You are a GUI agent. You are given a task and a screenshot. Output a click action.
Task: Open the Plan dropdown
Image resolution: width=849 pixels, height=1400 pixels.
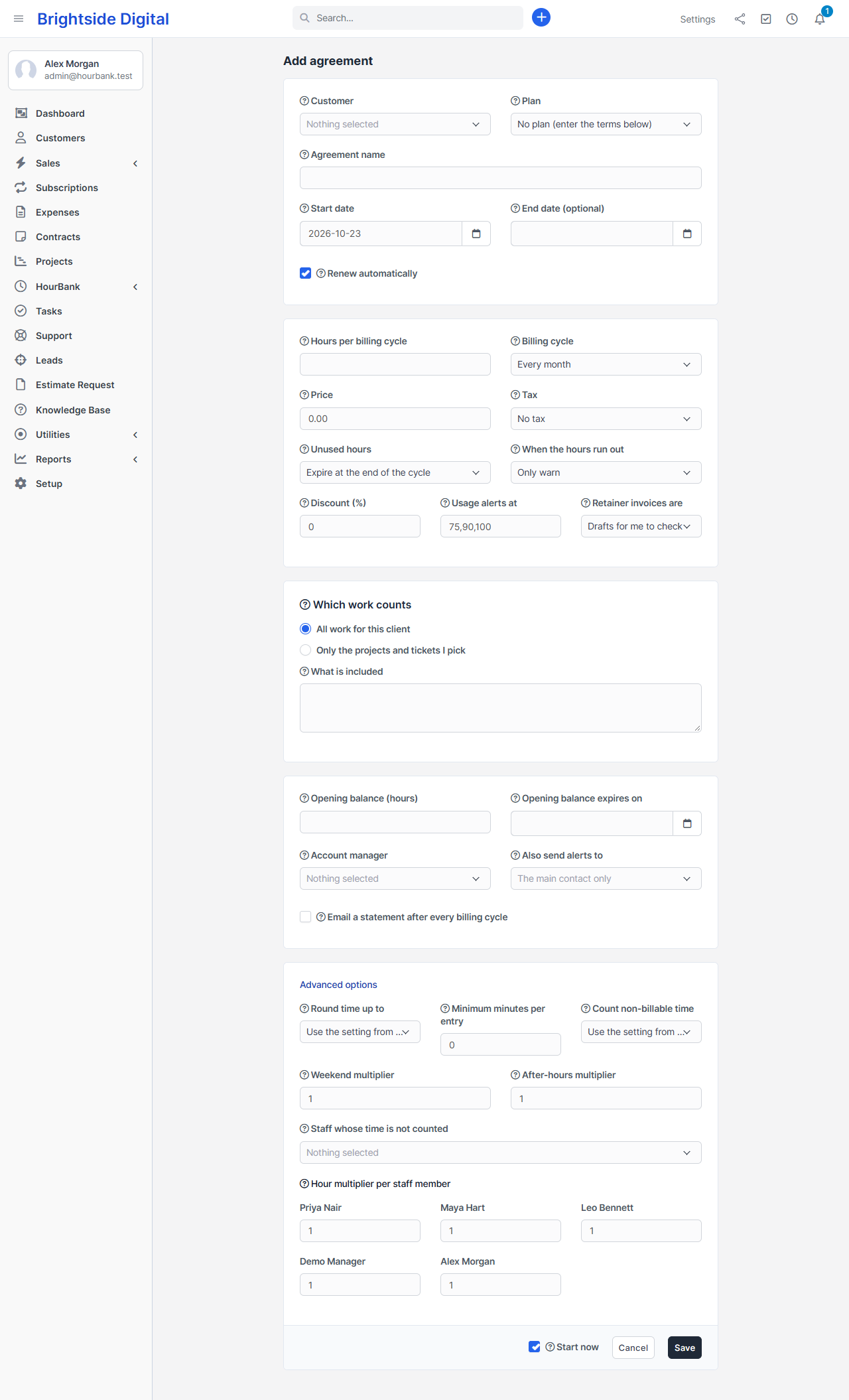pos(606,124)
